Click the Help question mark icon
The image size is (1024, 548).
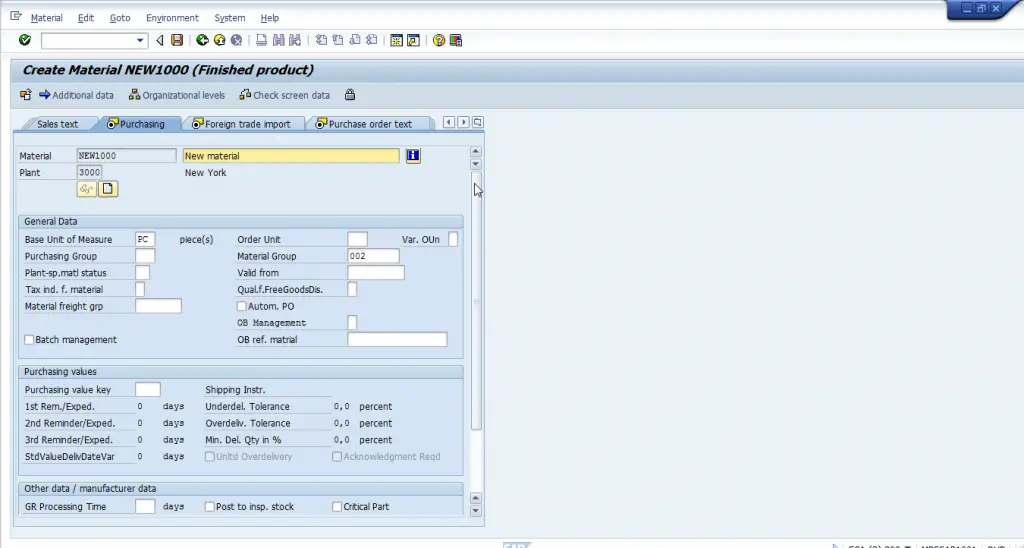(439, 40)
